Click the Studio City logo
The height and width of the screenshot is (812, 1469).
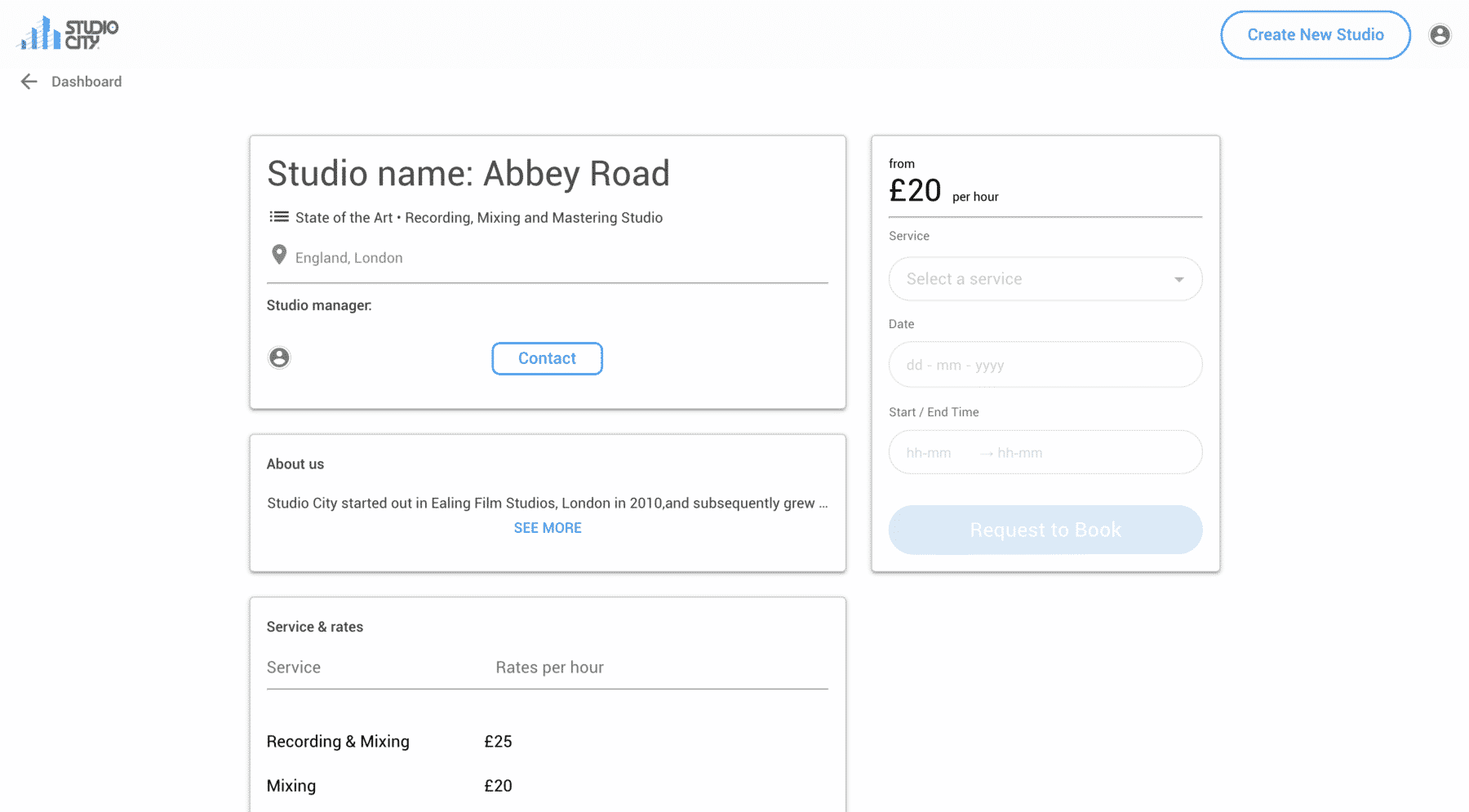tap(69, 33)
